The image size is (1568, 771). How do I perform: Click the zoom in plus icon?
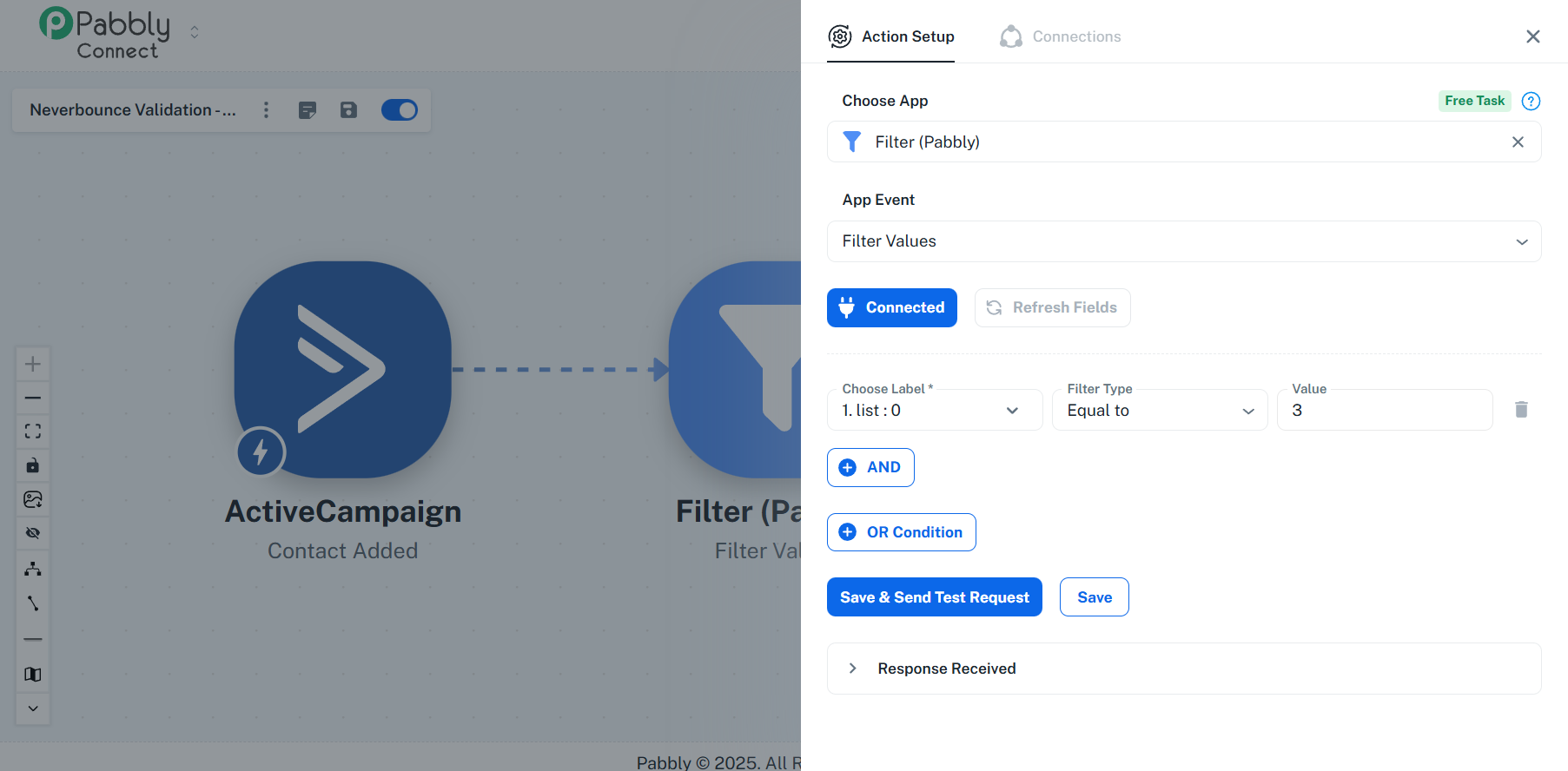[x=33, y=364]
